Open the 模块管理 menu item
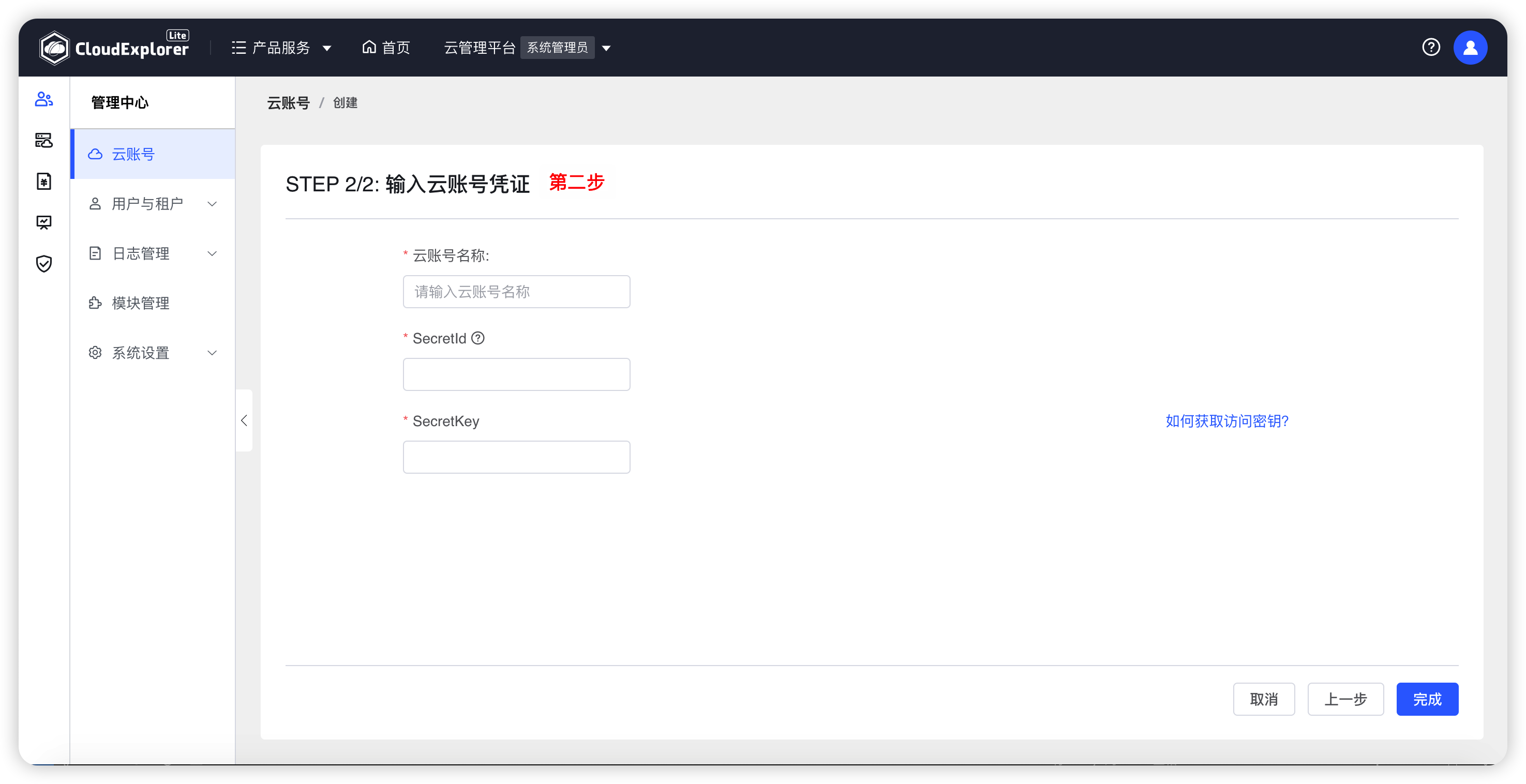The width and height of the screenshot is (1526, 784). coord(153,303)
